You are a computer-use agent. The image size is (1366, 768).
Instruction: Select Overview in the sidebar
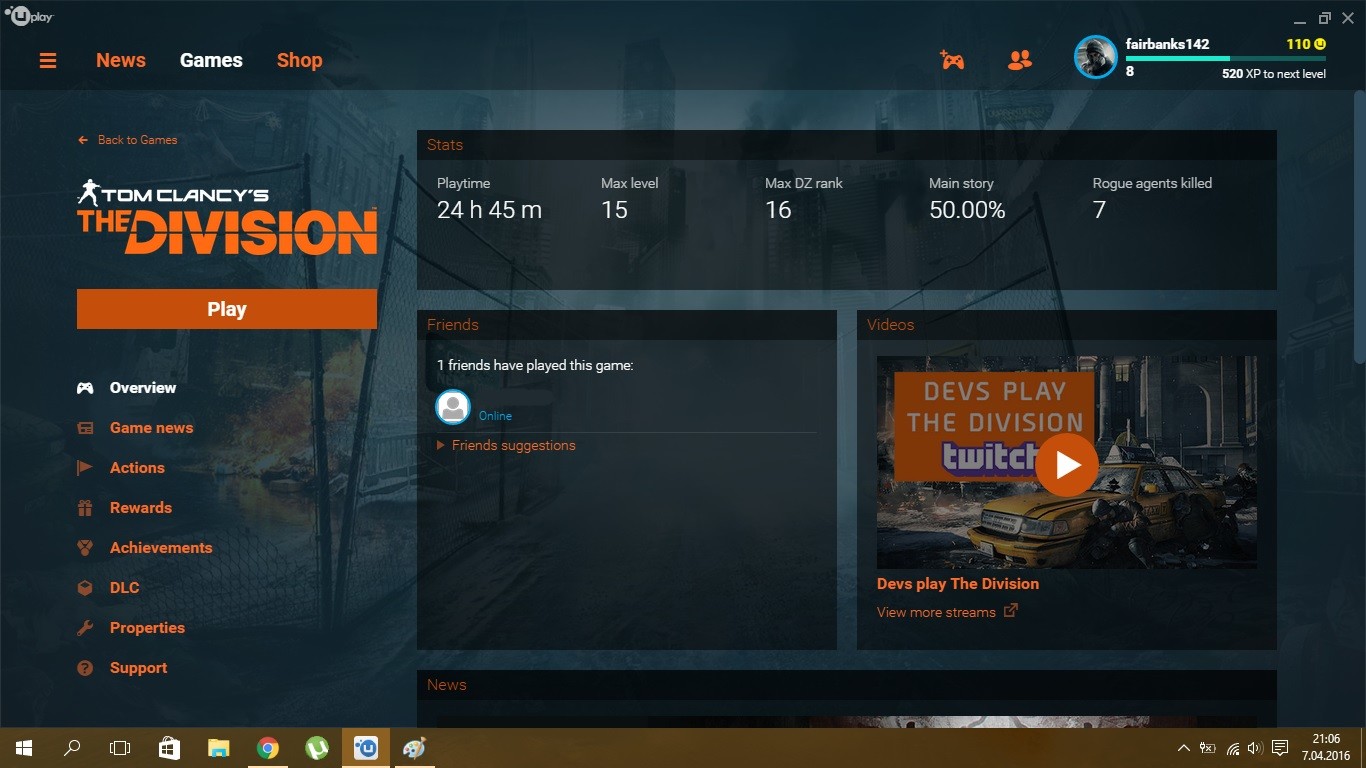pyautogui.click(x=143, y=388)
